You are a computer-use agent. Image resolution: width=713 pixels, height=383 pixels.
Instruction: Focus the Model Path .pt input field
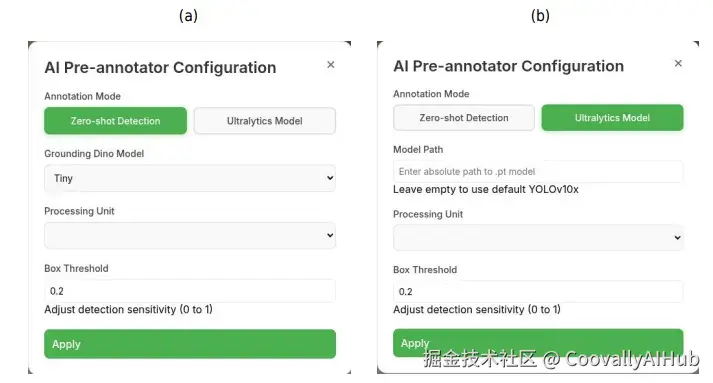click(x=538, y=171)
